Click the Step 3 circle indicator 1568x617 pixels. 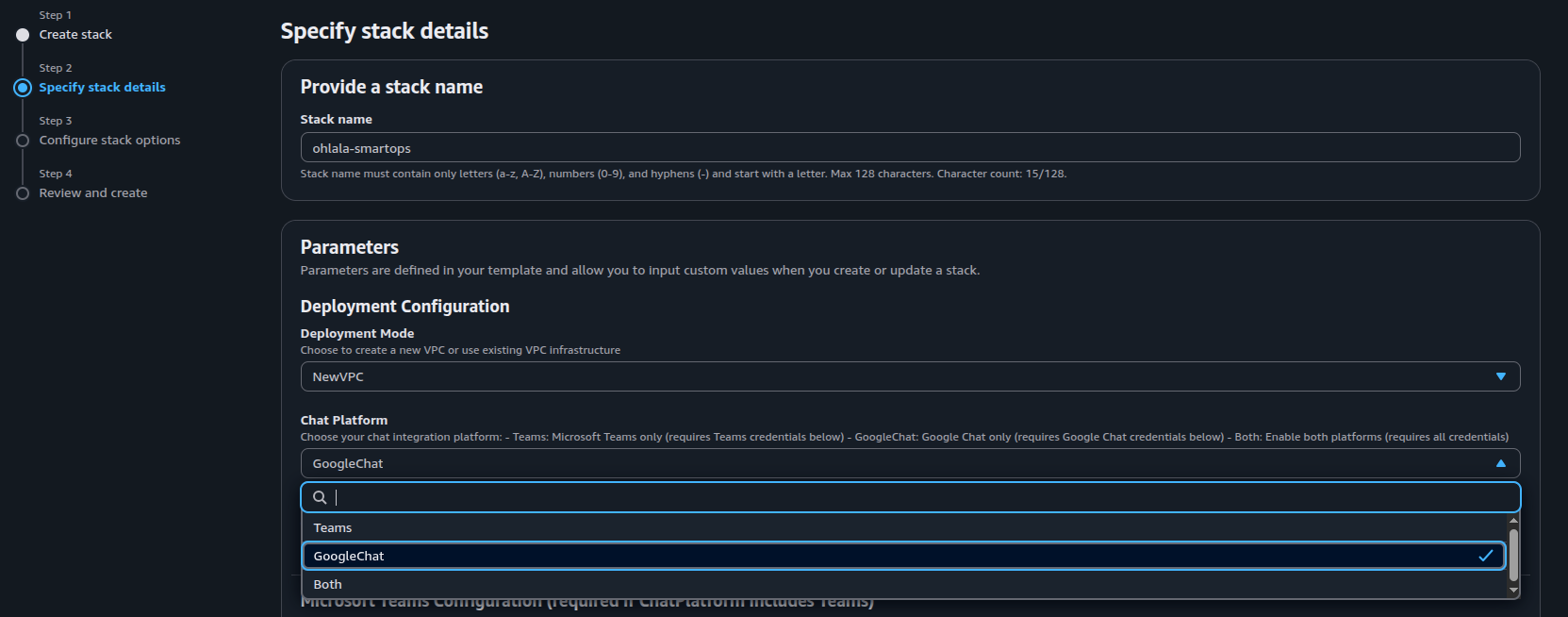(x=23, y=141)
